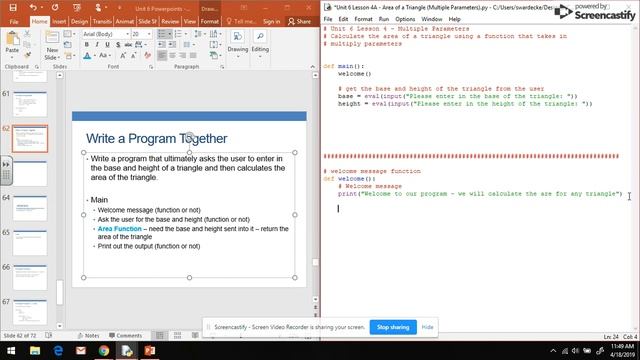Toggle Bold formatting

coord(87,44)
